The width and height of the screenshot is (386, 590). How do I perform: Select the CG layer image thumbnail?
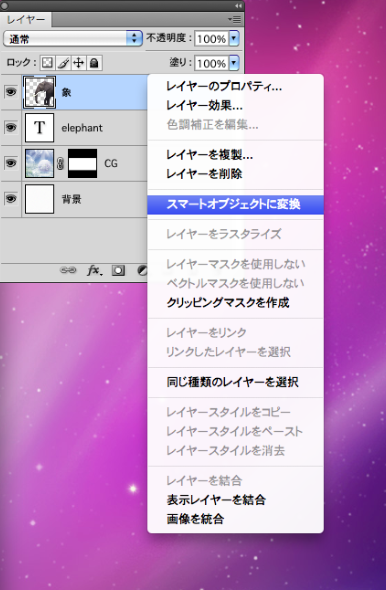[40, 163]
